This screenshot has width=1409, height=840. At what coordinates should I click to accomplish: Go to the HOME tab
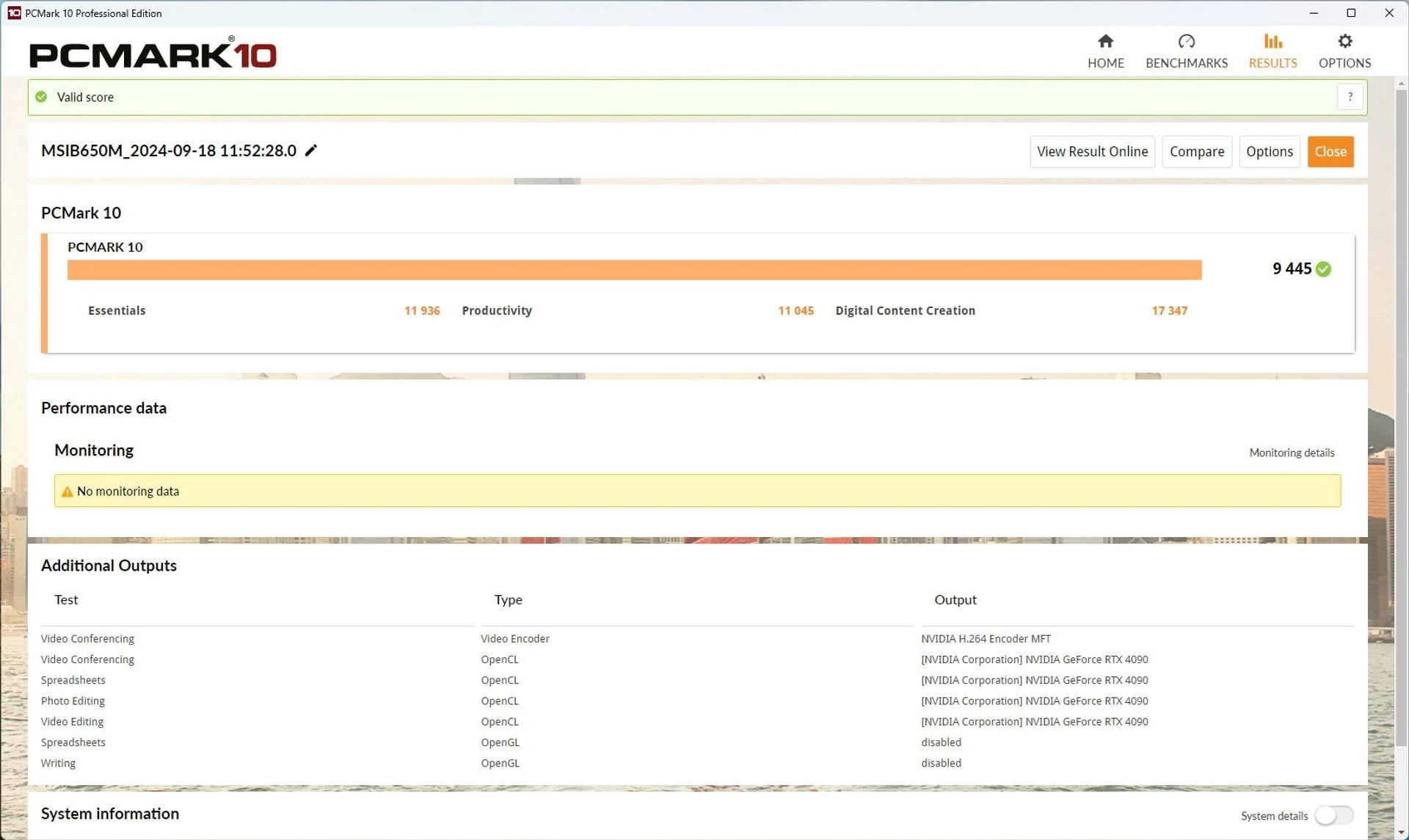(1105, 51)
